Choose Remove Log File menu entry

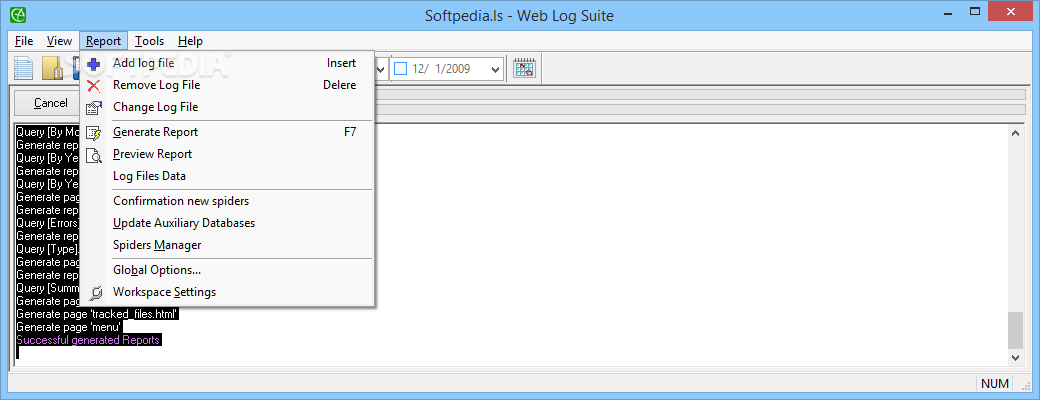[x=228, y=85]
